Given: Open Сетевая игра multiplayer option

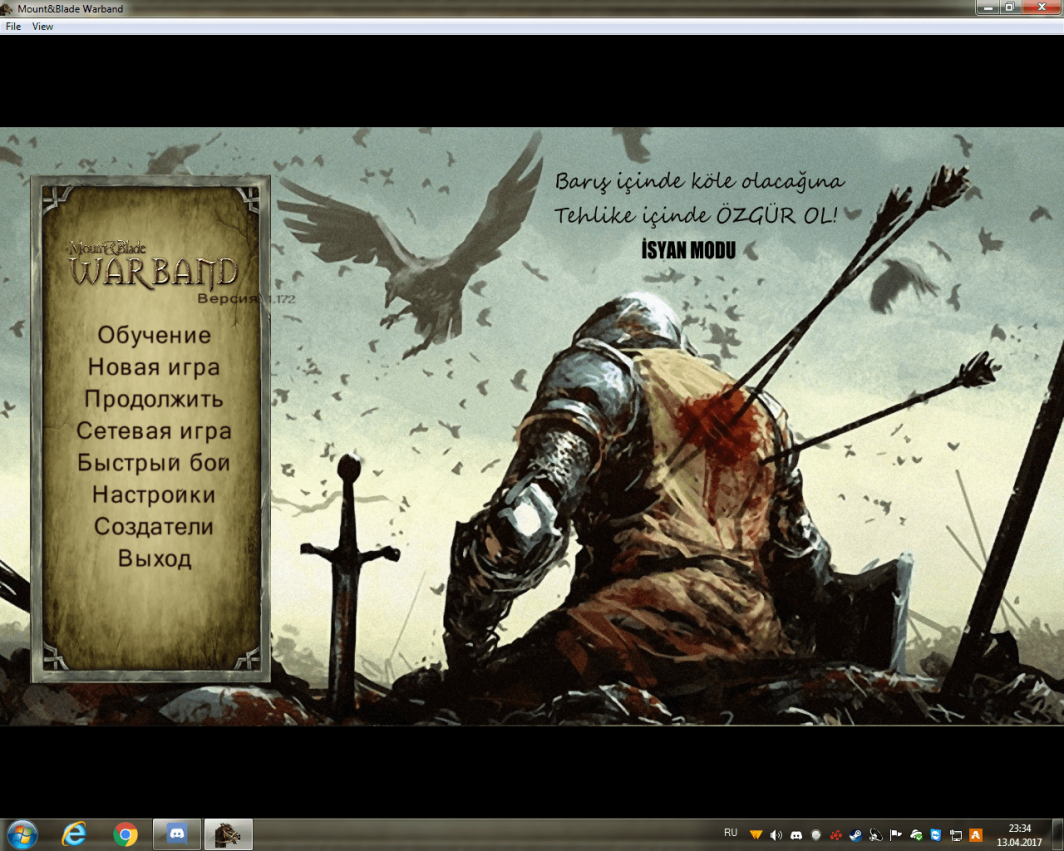Looking at the screenshot, I should [154, 431].
